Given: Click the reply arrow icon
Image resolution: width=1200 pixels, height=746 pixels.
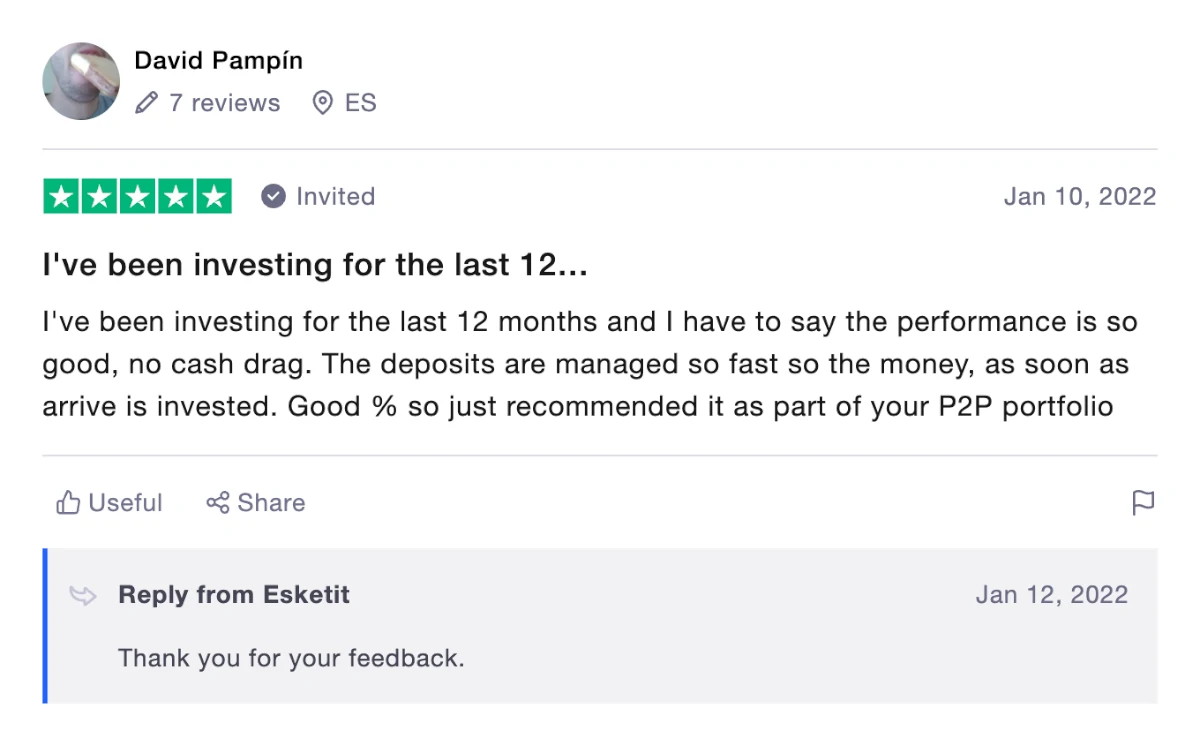Looking at the screenshot, I should click(83, 596).
